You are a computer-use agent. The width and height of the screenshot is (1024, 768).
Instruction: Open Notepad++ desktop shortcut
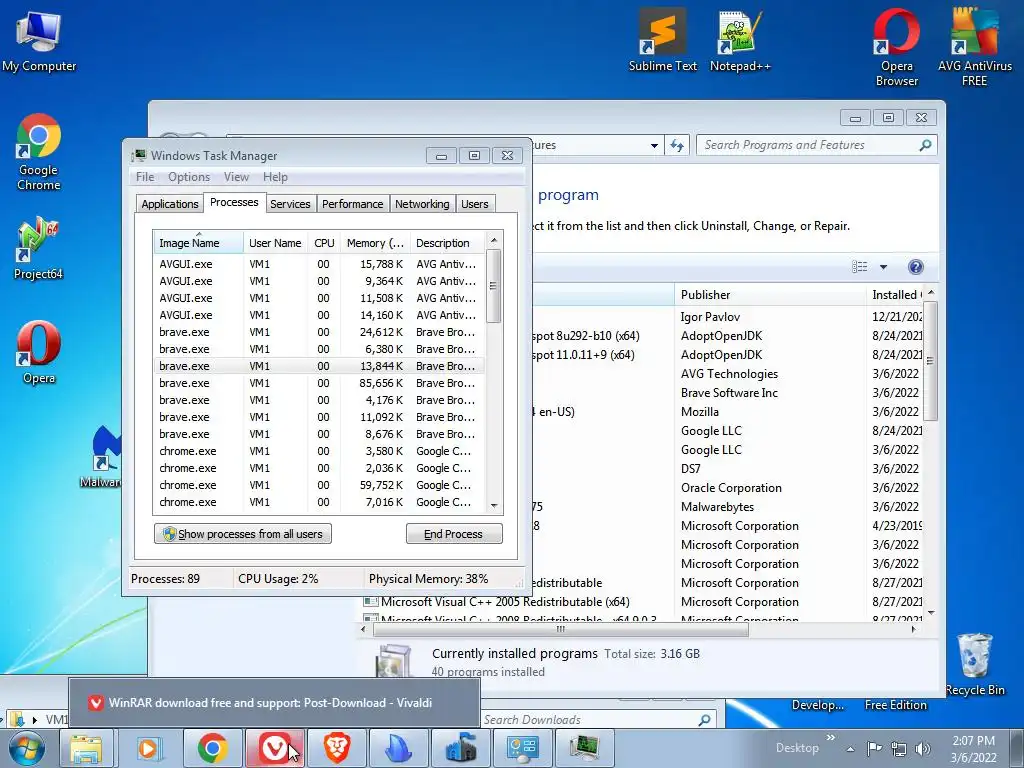pyautogui.click(x=740, y=40)
